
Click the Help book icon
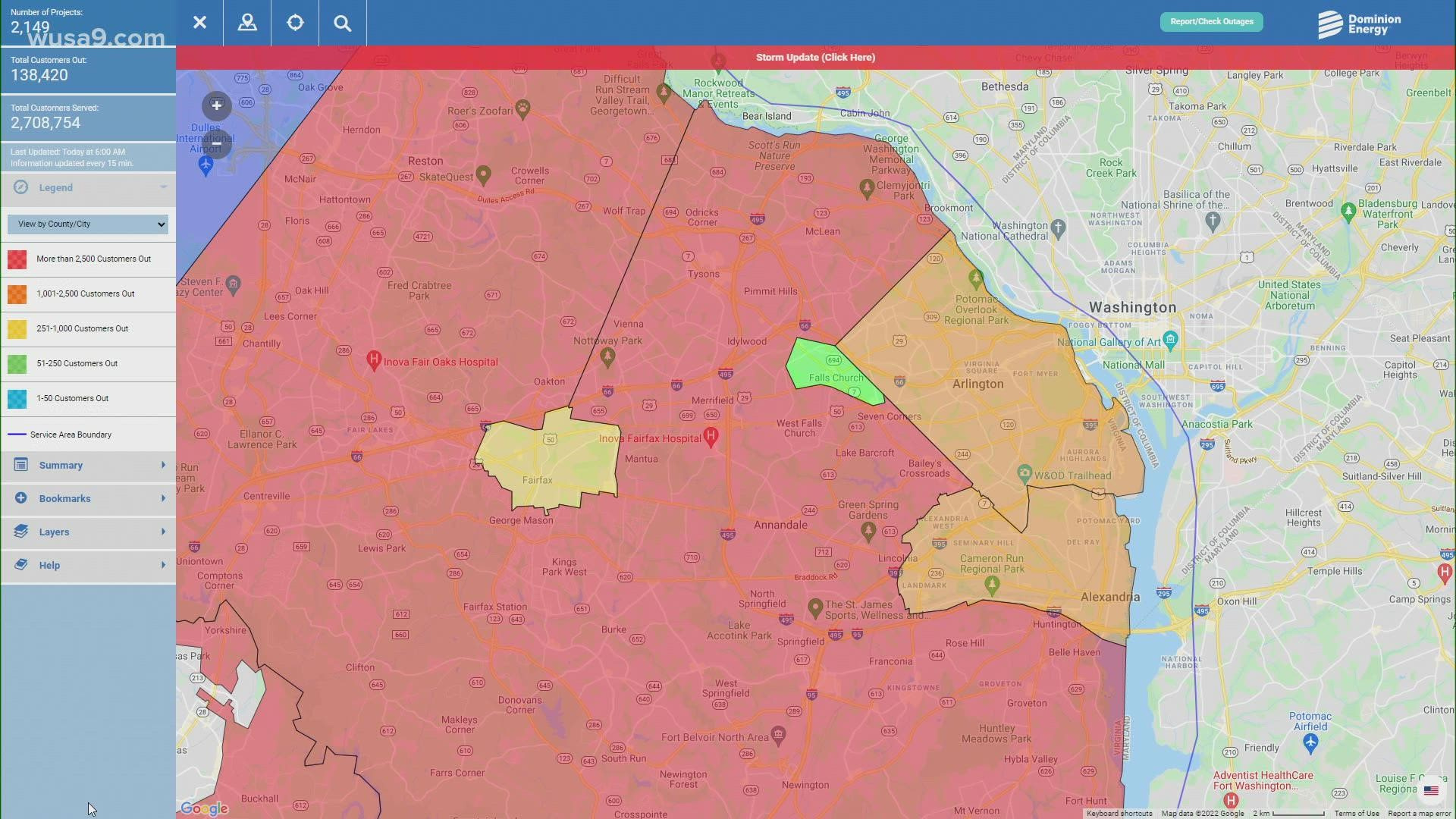click(x=20, y=565)
